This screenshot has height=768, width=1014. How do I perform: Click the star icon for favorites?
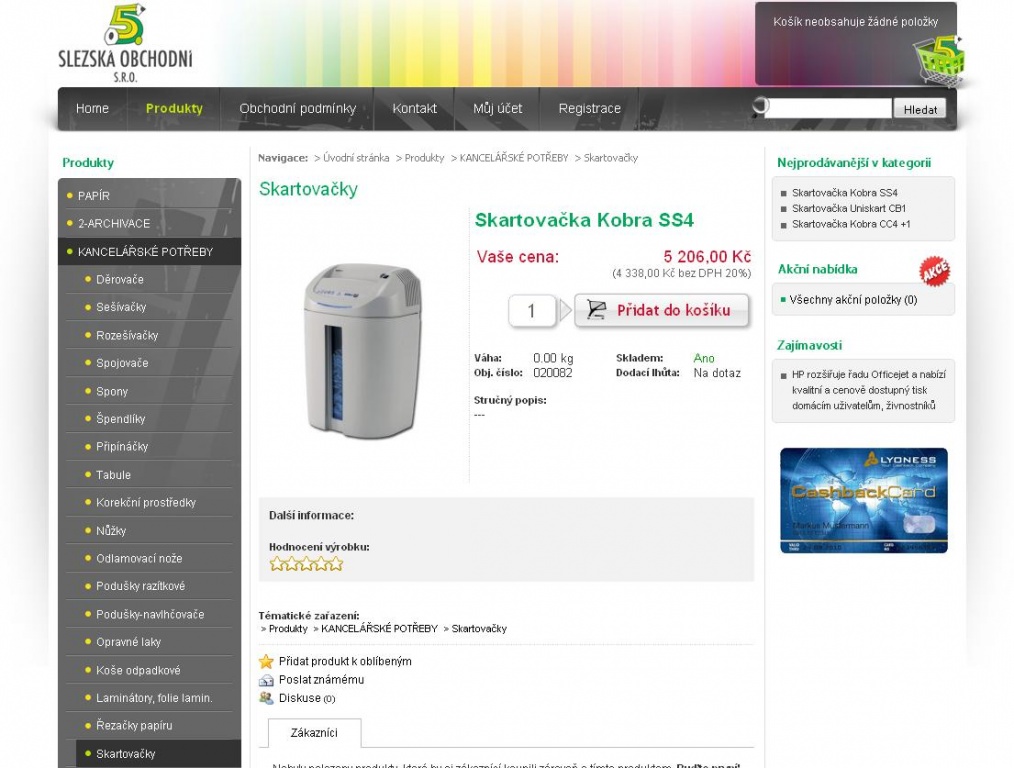click(266, 661)
